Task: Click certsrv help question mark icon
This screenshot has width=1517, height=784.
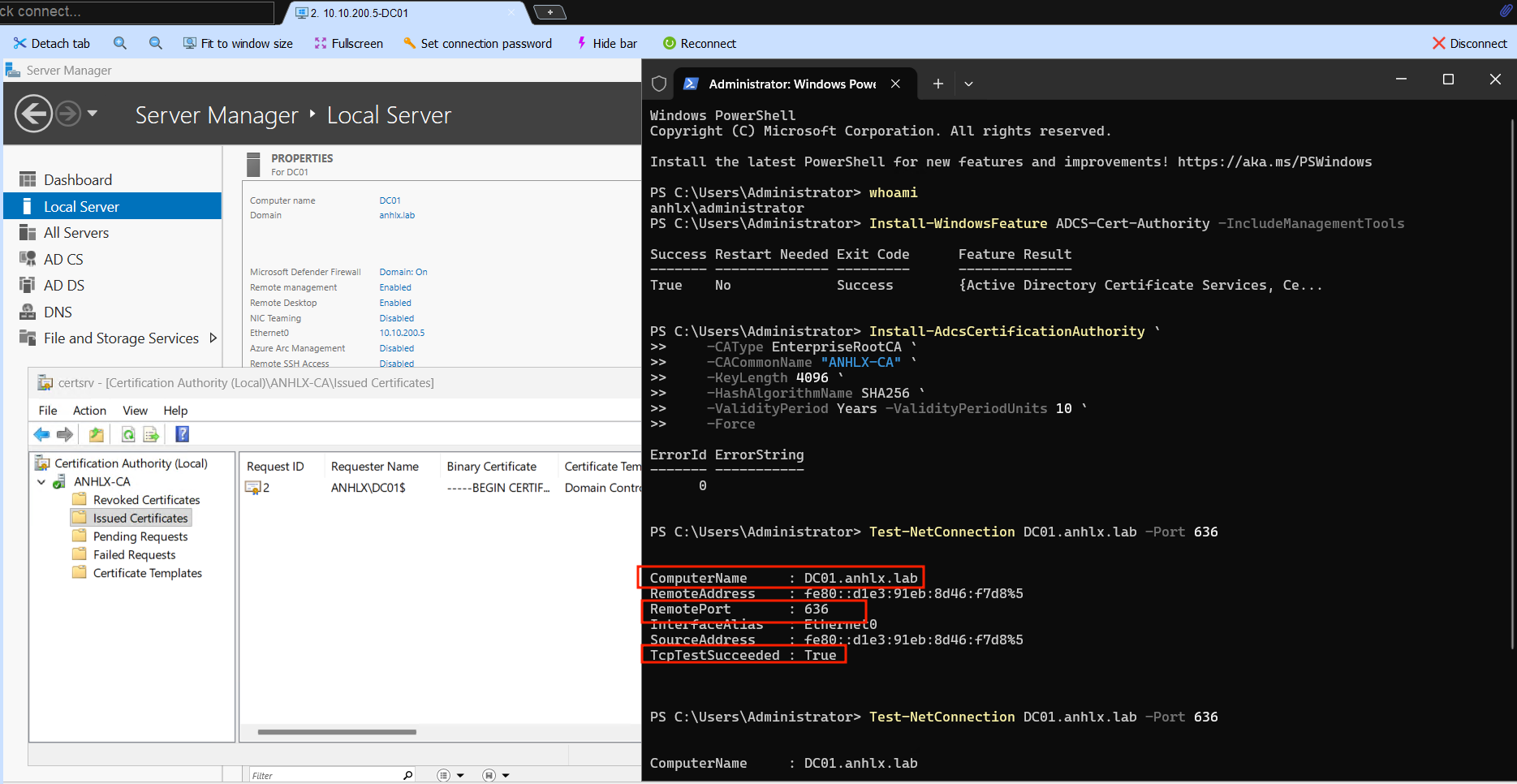Action: point(183,434)
